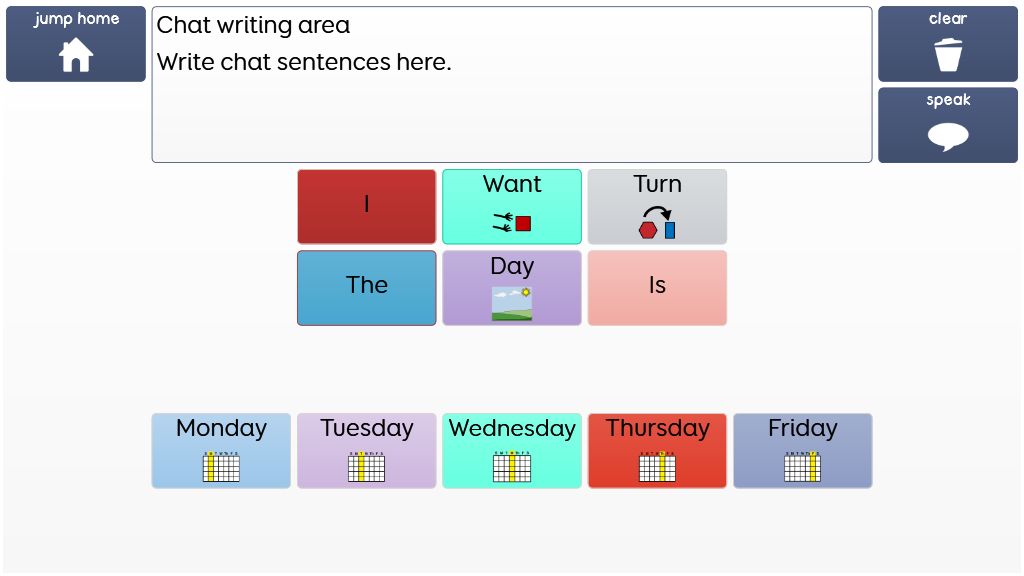This screenshot has height=576, width=1024.
Task: Choose the Thursday calendar icon
Action: tap(657, 467)
